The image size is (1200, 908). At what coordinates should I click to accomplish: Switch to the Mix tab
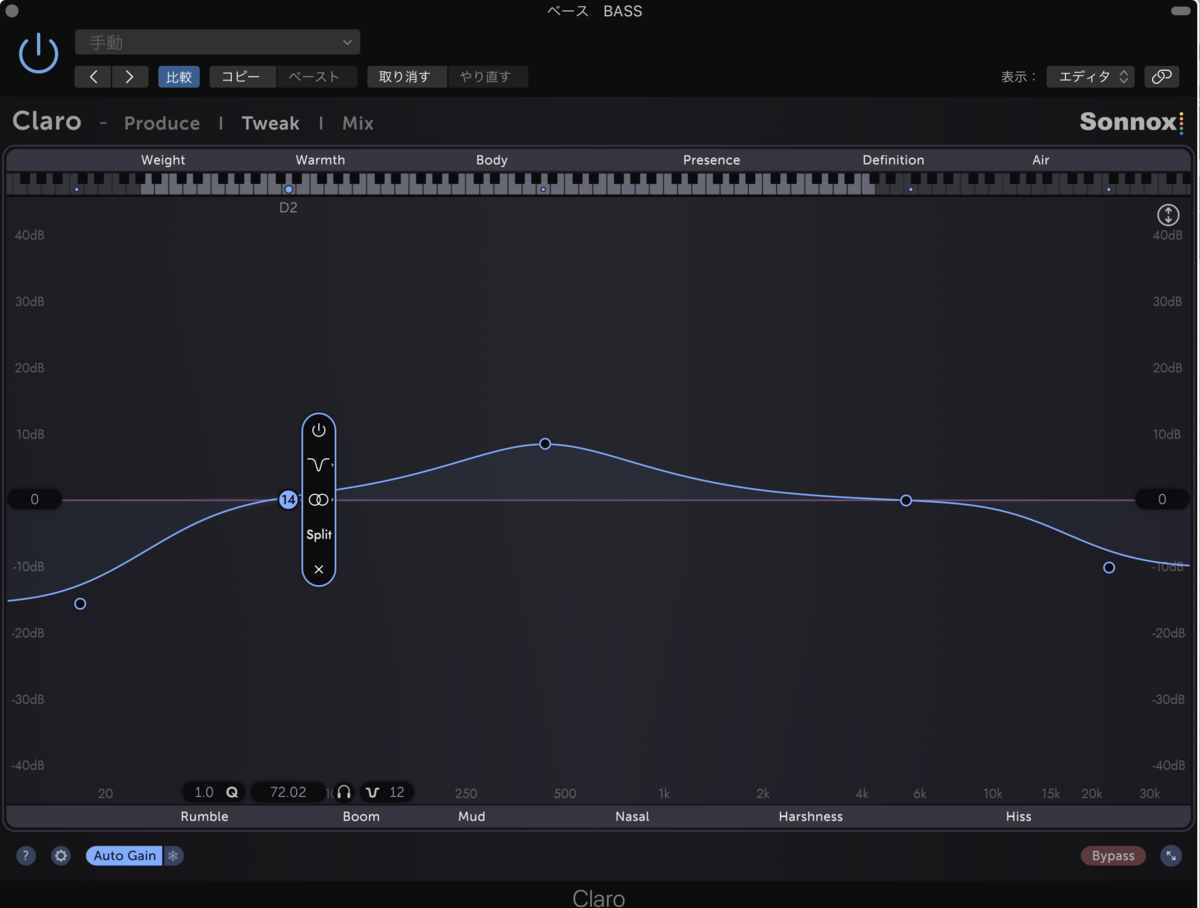[x=358, y=123]
